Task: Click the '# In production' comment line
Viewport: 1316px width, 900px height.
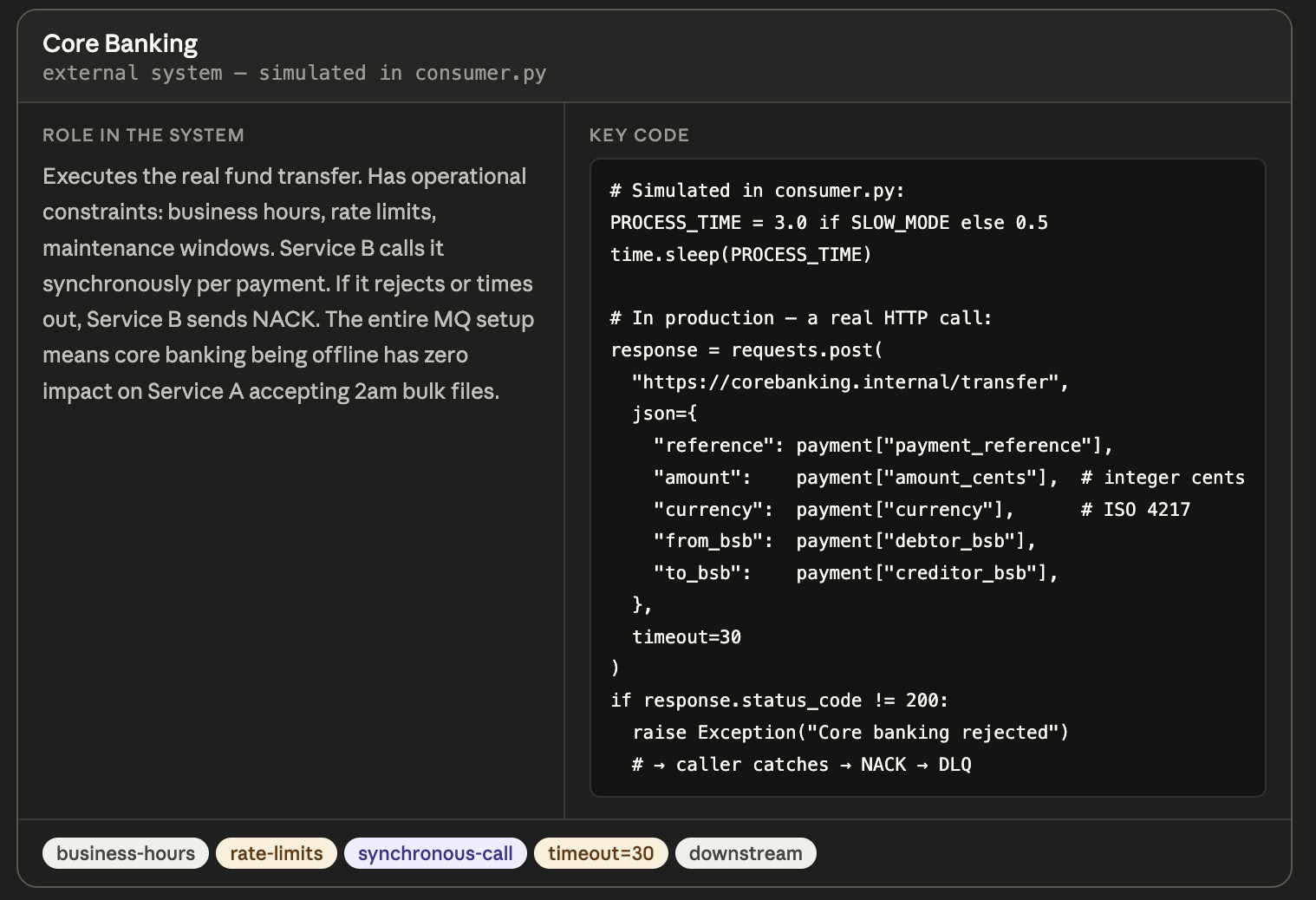Action: [800, 318]
